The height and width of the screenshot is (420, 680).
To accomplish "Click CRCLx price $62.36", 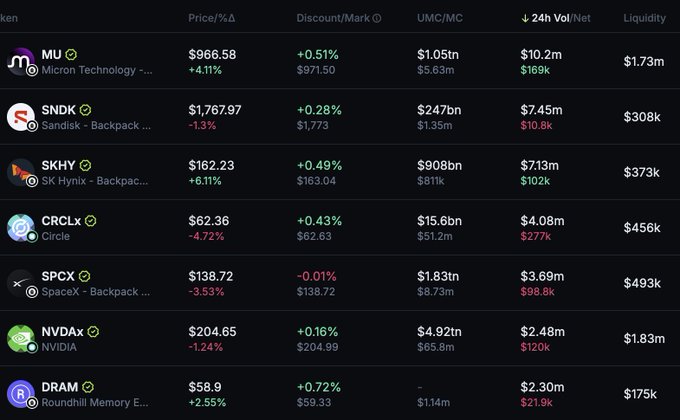I will [209, 221].
